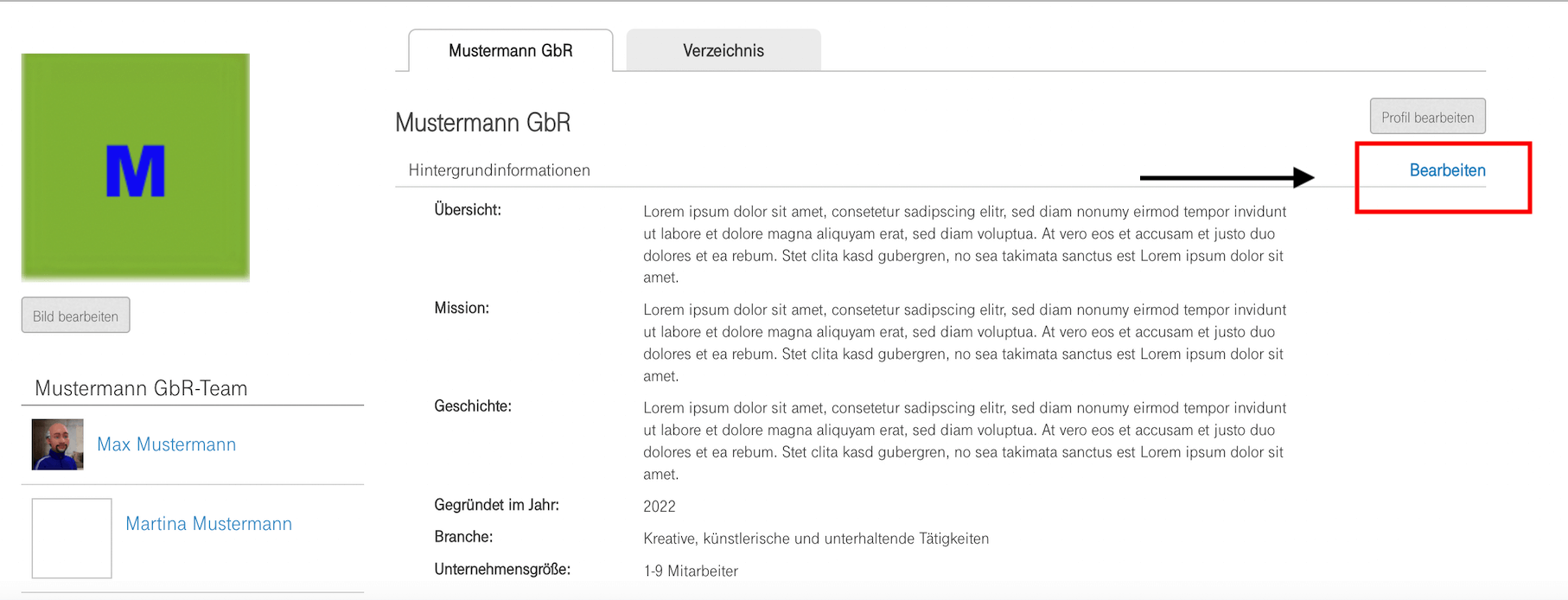1568x600 pixels.
Task: Click the green M company logo image
Action: click(136, 168)
